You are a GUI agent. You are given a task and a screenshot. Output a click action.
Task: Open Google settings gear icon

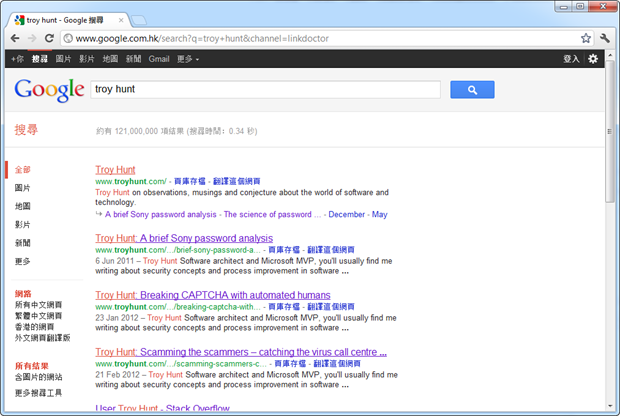tap(593, 59)
